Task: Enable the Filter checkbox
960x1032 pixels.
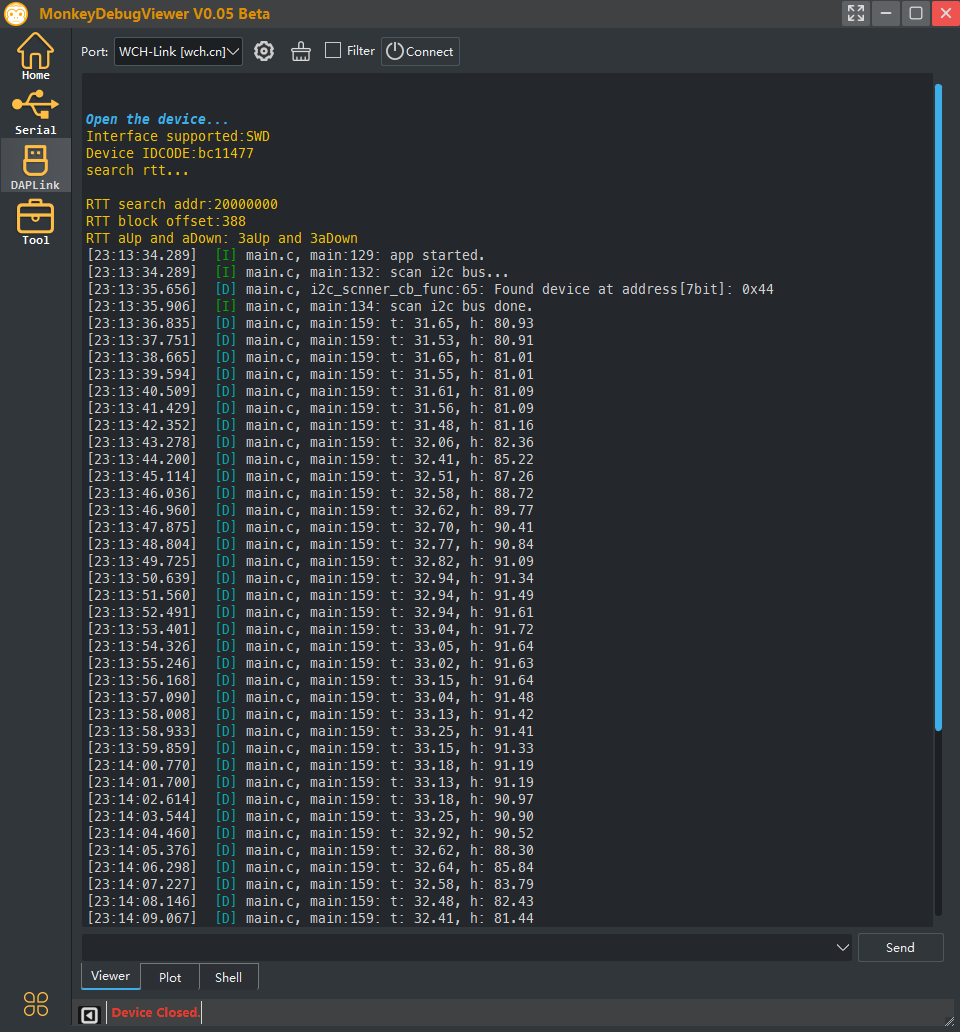Action: point(333,51)
